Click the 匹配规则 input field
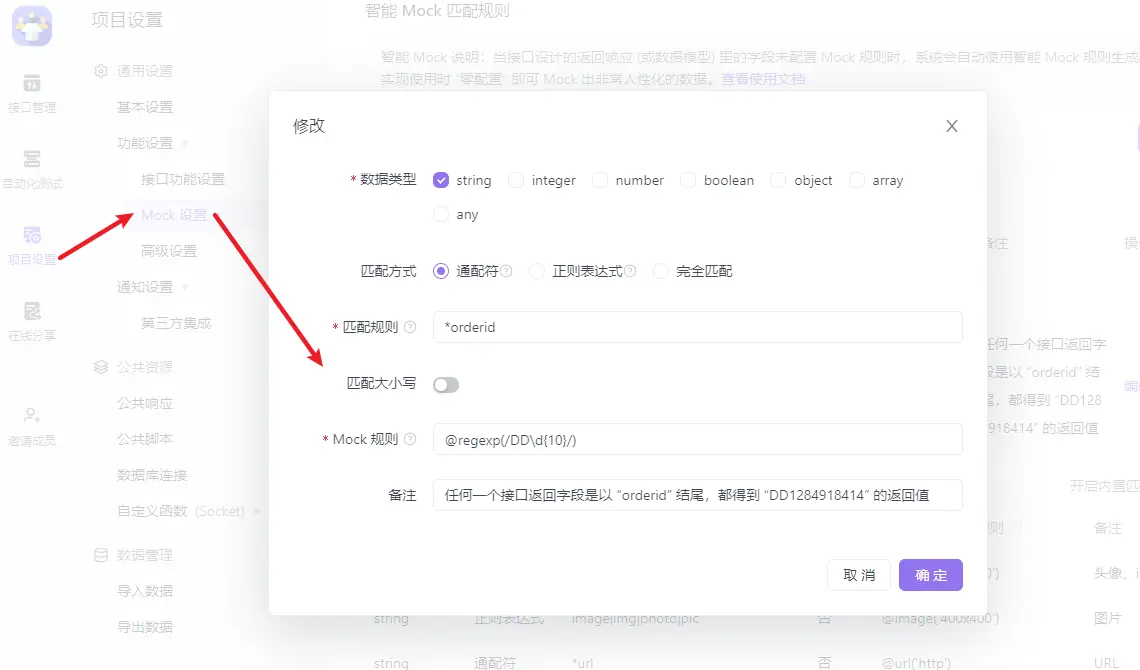1140x670 pixels. point(697,327)
